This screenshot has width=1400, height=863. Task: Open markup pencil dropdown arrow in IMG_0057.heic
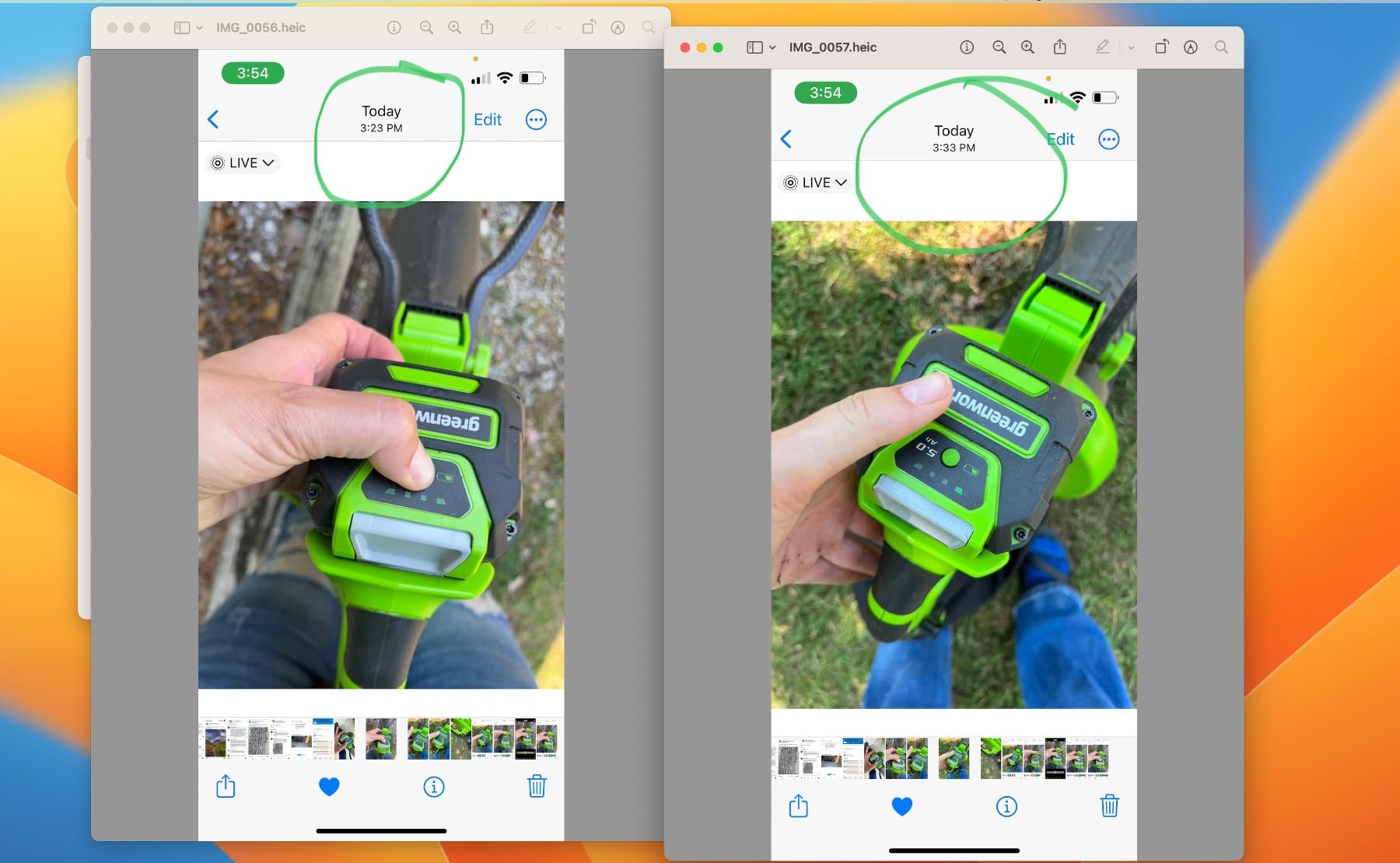click(x=1131, y=48)
